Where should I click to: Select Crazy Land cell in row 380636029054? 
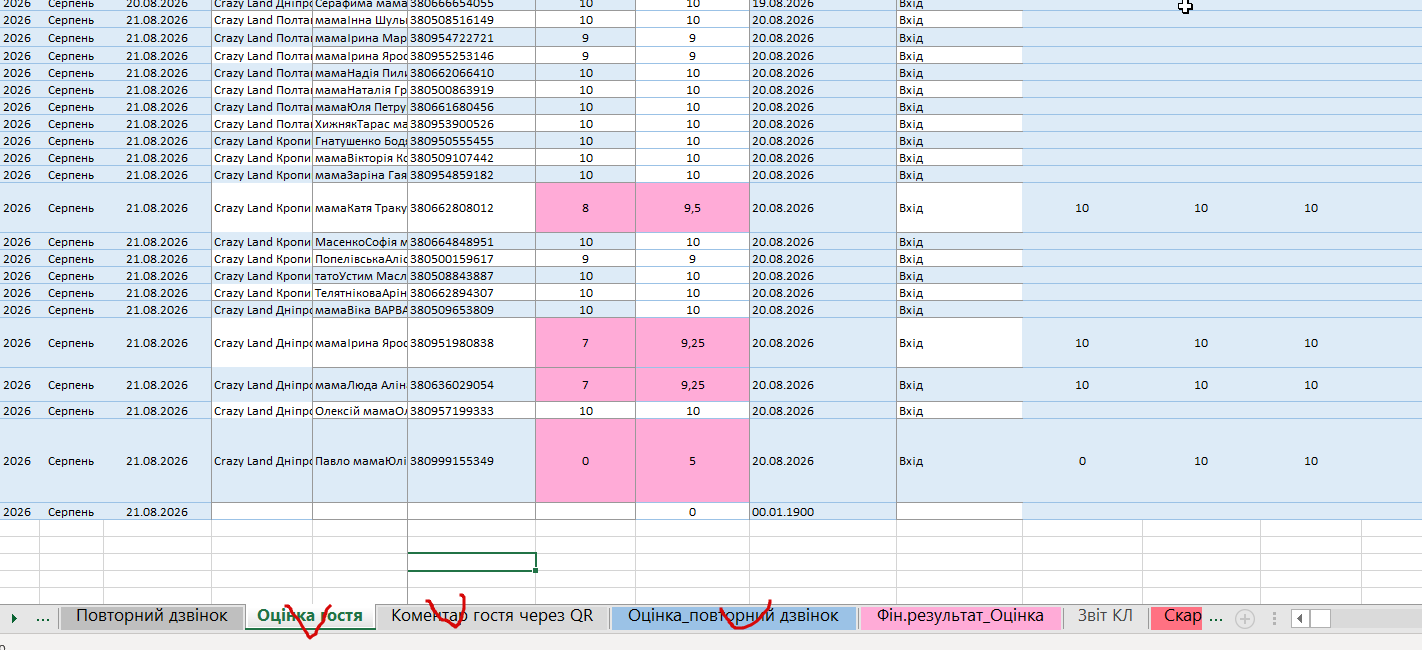tap(262, 385)
